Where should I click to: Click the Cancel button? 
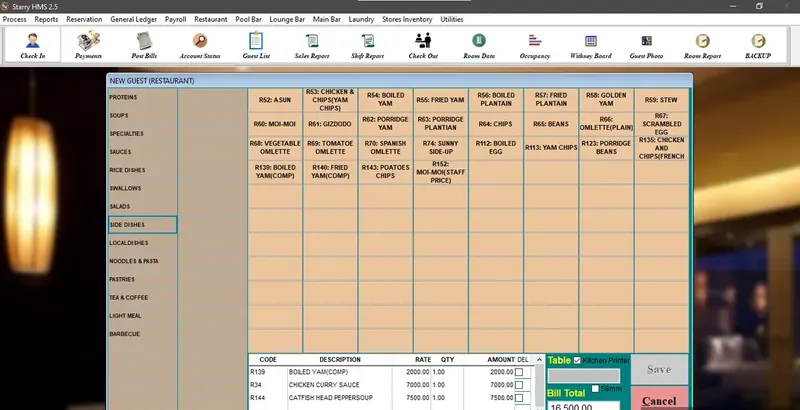coord(659,399)
